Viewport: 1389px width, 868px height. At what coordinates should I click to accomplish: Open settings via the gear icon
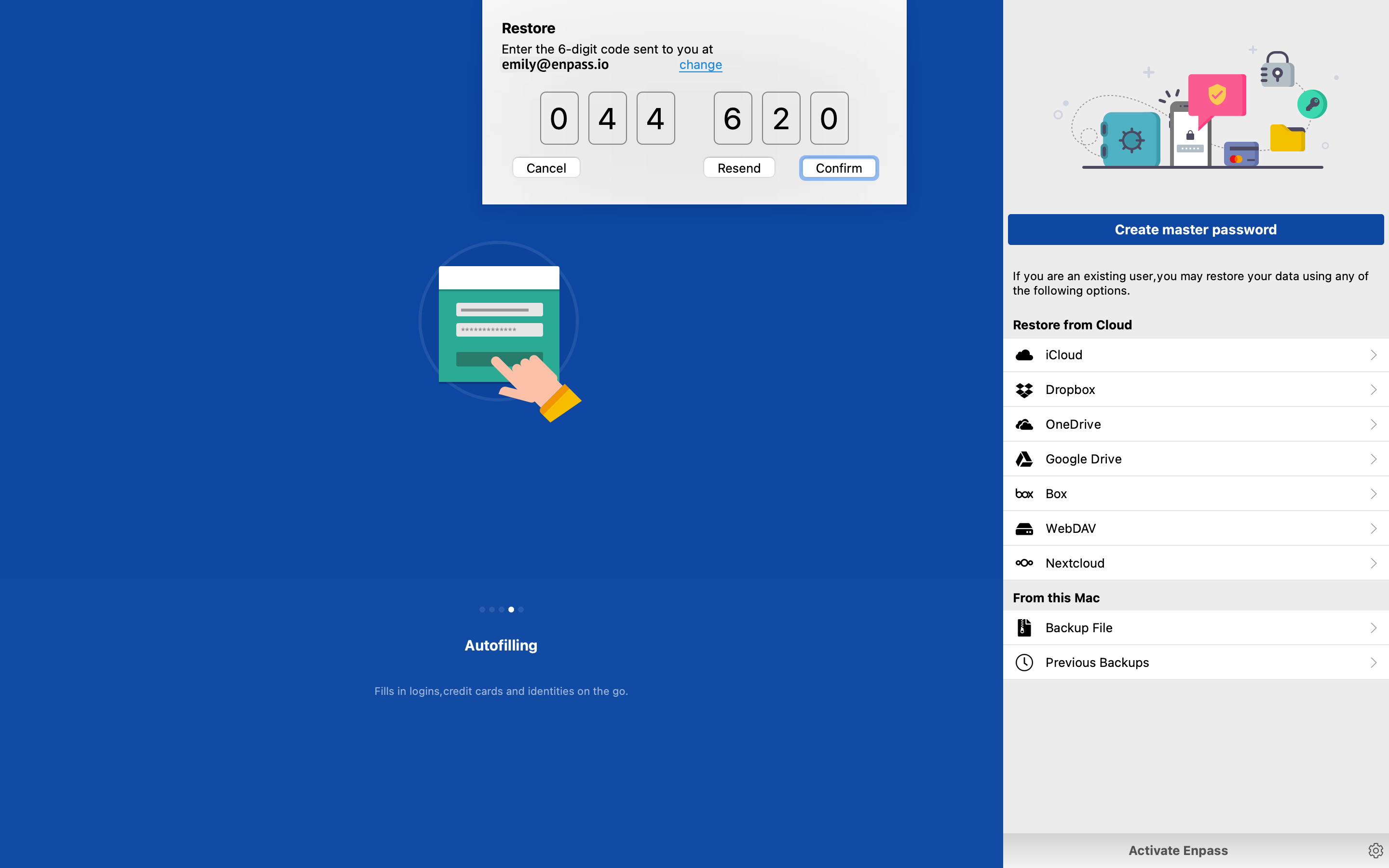pos(1375,850)
